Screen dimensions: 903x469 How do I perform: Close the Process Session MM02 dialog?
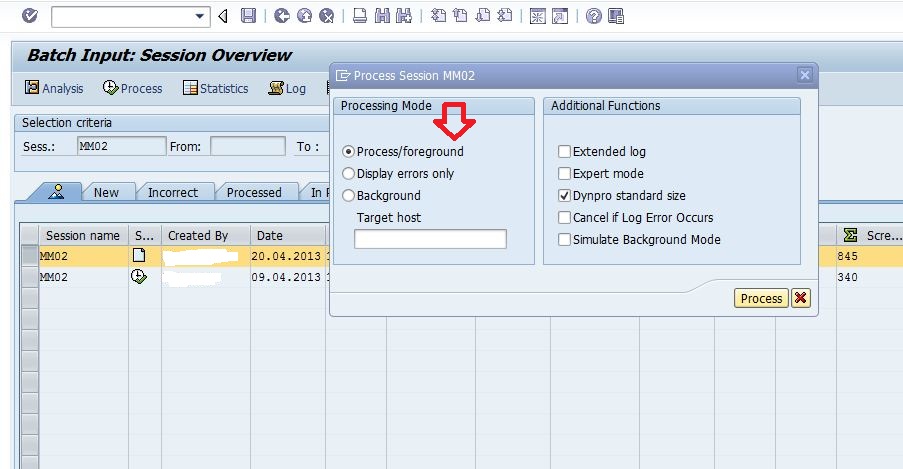pyautogui.click(x=805, y=75)
